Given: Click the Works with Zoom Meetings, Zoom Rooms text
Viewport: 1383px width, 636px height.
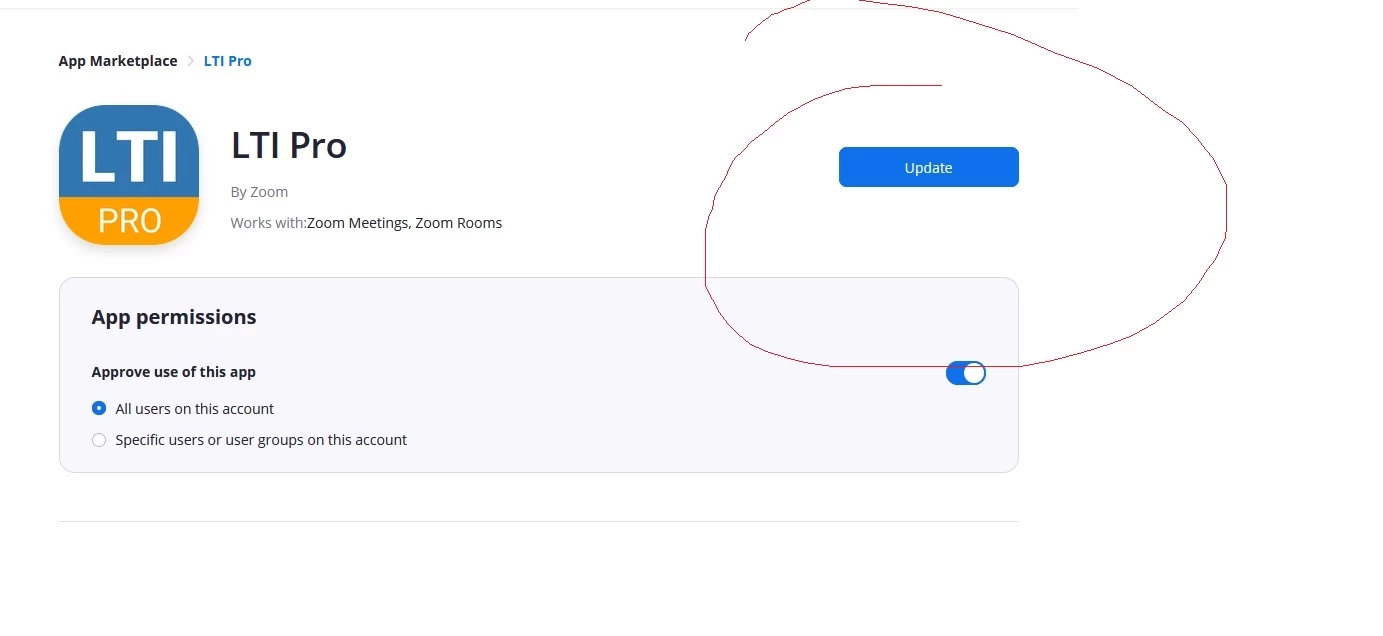Looking at the screenshot, I should 367,223.
